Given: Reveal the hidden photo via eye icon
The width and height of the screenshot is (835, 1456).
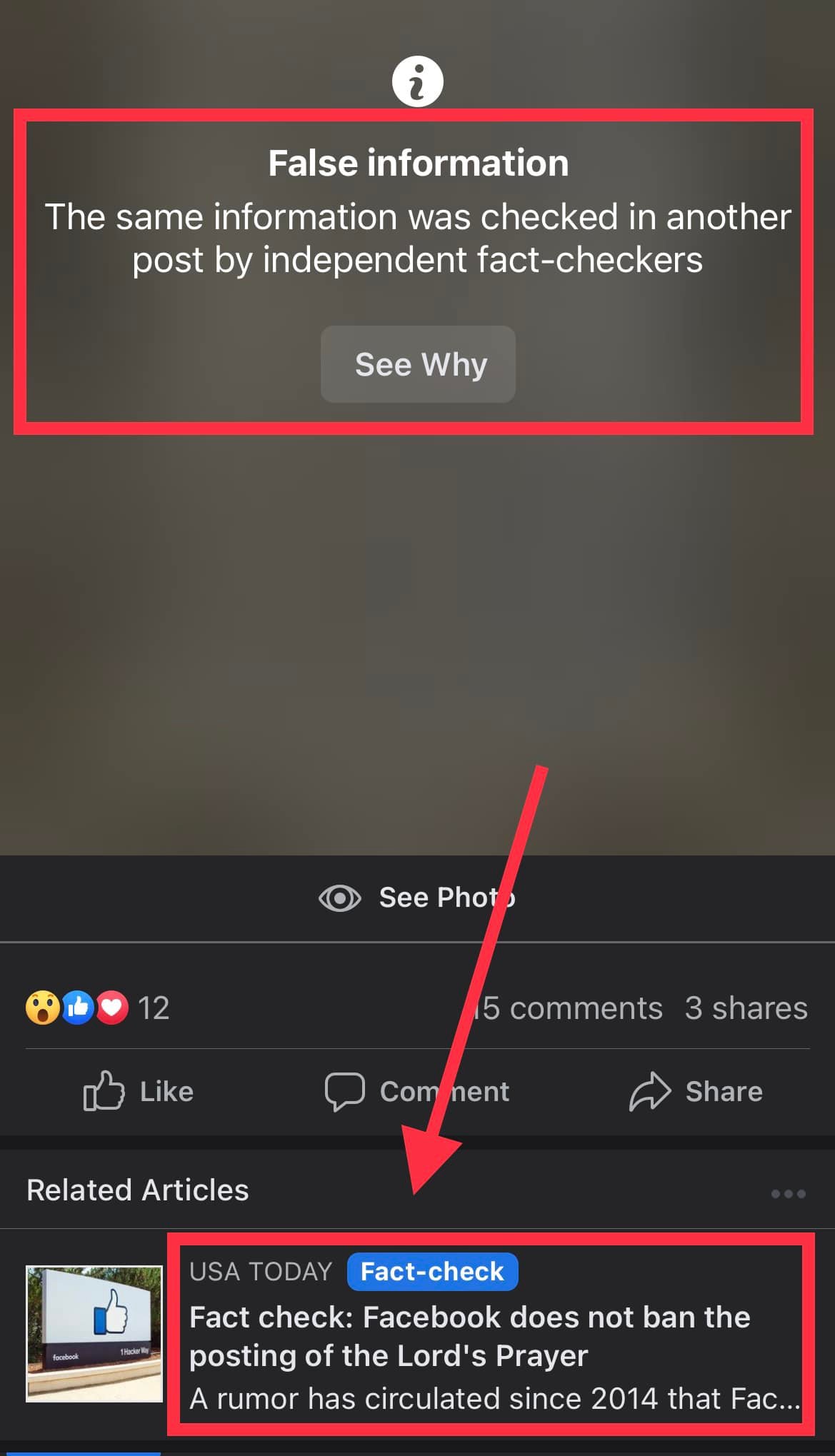Looking at the screenshot, I should click(x=339, y=898).
